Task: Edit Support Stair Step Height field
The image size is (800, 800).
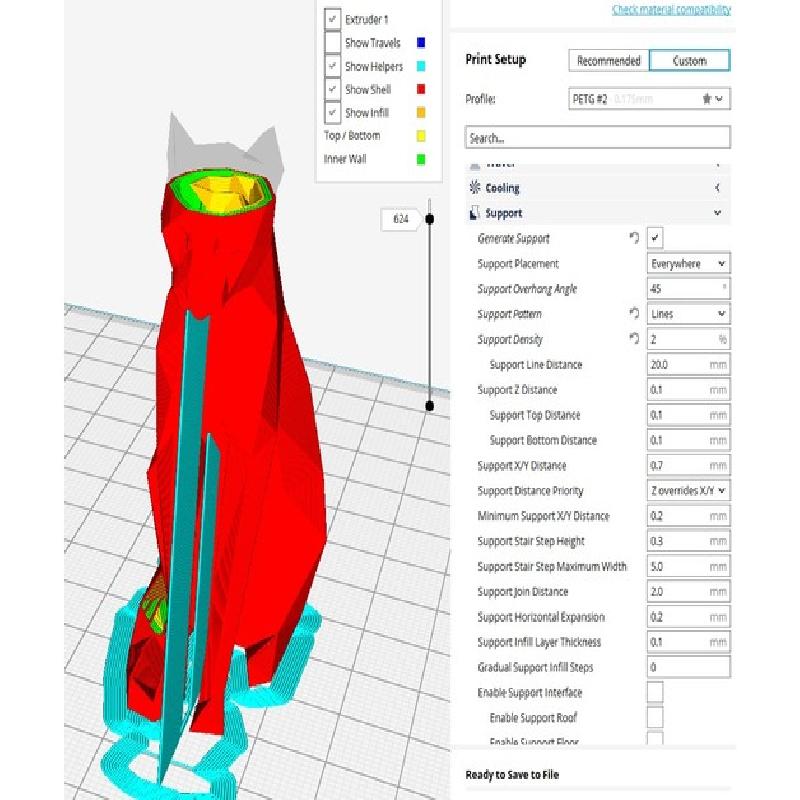Action: (688, 541)
